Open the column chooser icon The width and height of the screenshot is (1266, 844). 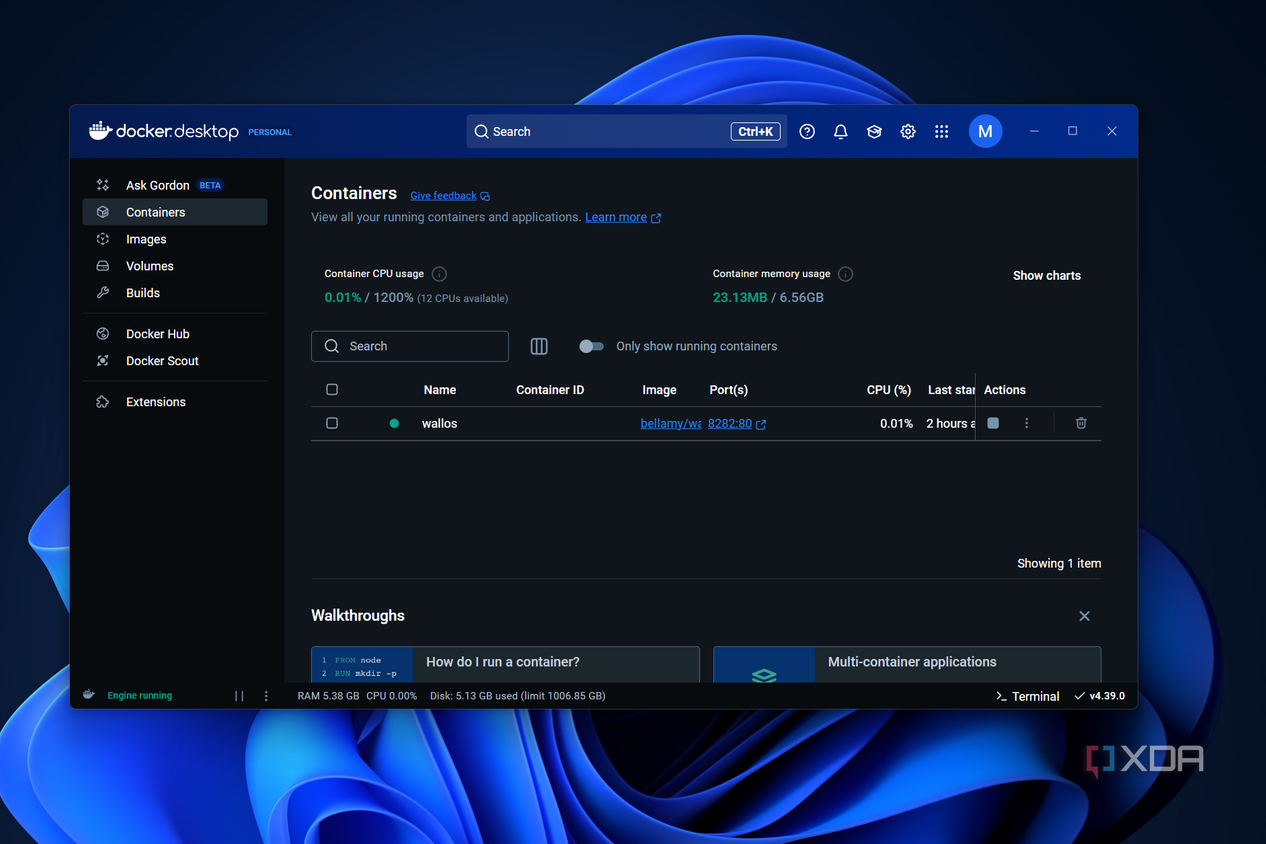point(539,346)
